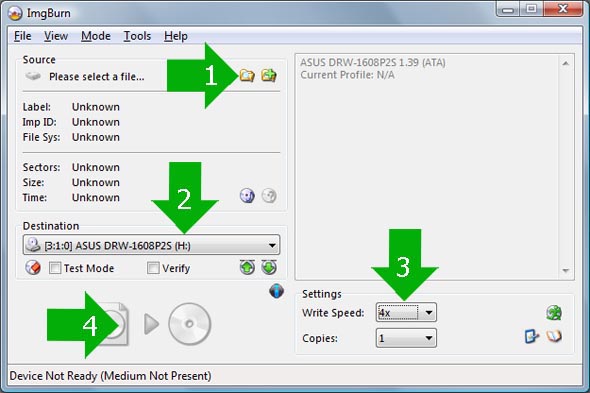Click the 'Unknown' value for Sectors
The width and height of the screenshot is (590, 393).
coord(96,167)
